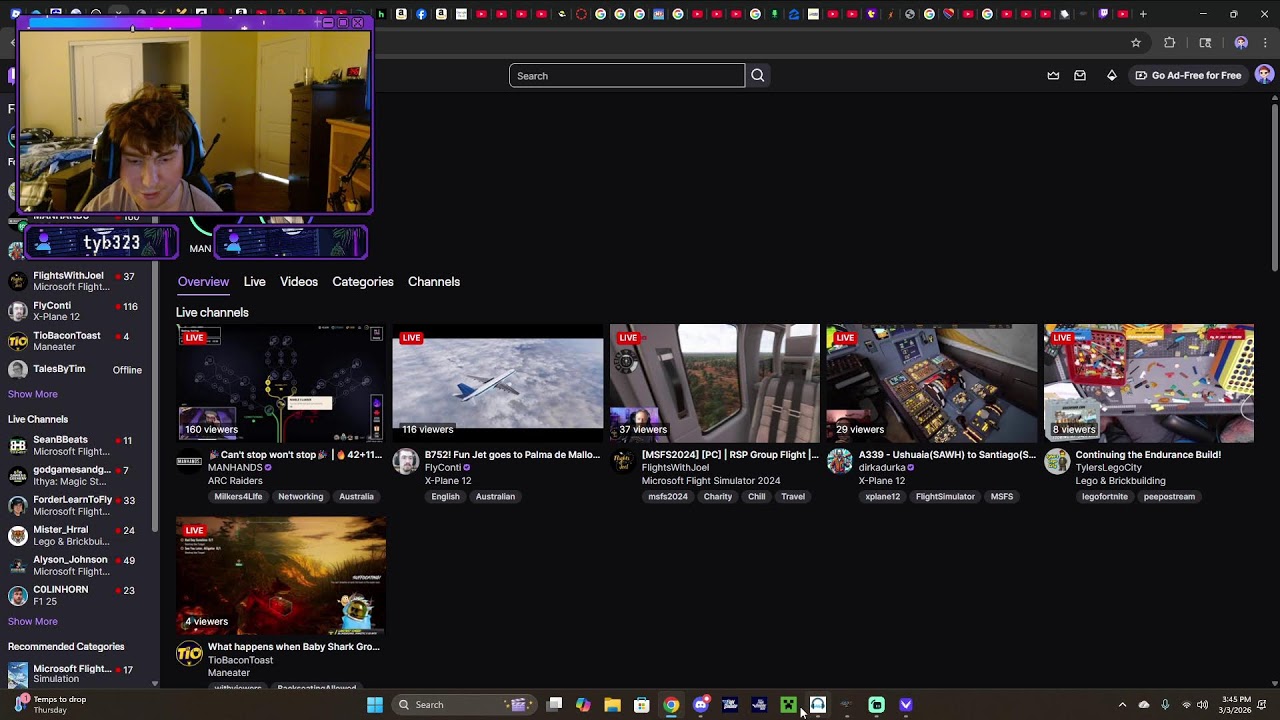Image resolution: width=1280 pixels, height=720 pixels.
Task: Switch to Discord in the taskbar
Action: tap(700, 705)
